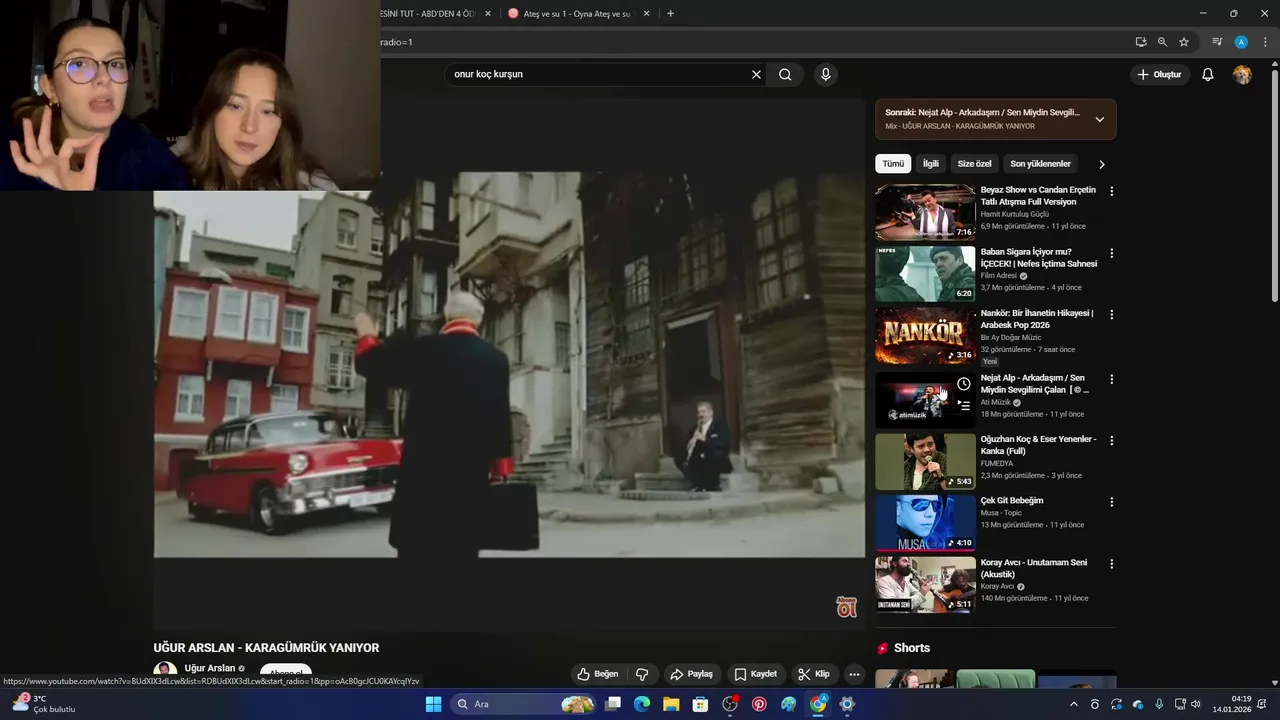Open more options for 'Unutamam Seni' video
The height and width of the screenshot is (720, 1280).
(x=1111, y=563)
